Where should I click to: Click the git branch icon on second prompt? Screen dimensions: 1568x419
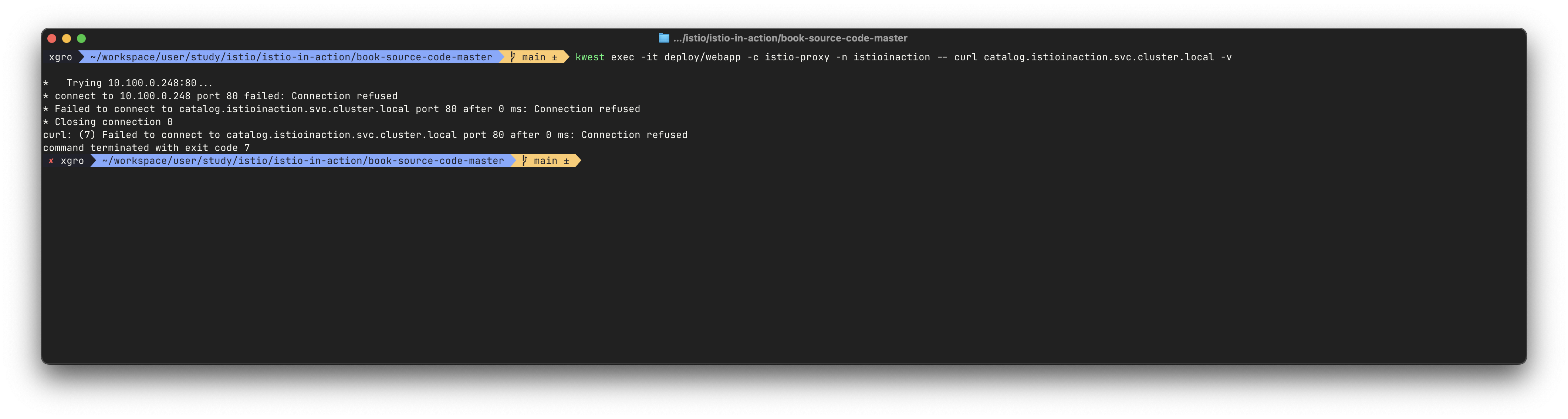(524, 161)
